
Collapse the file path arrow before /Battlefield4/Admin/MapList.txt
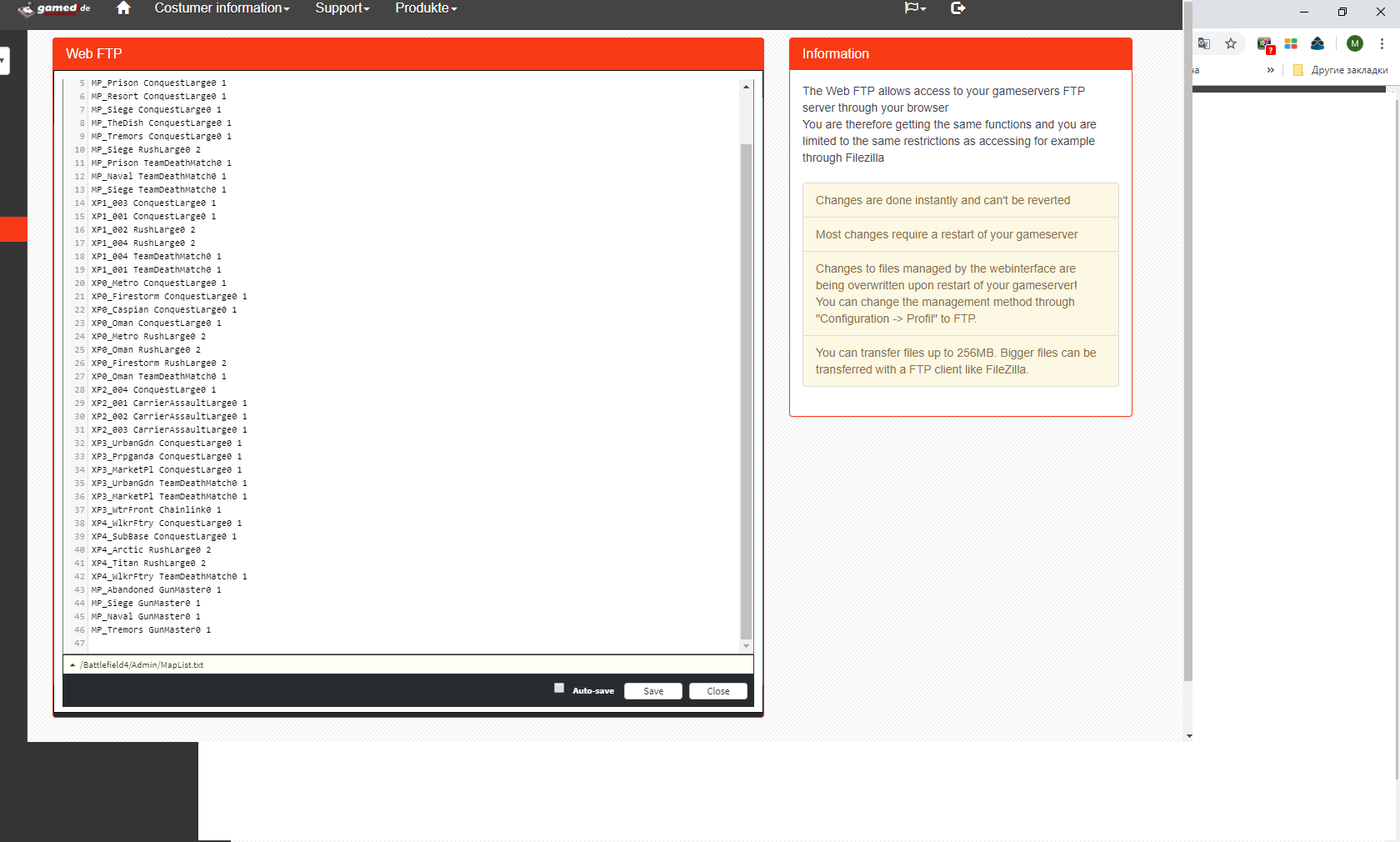(x=72, y=665)
